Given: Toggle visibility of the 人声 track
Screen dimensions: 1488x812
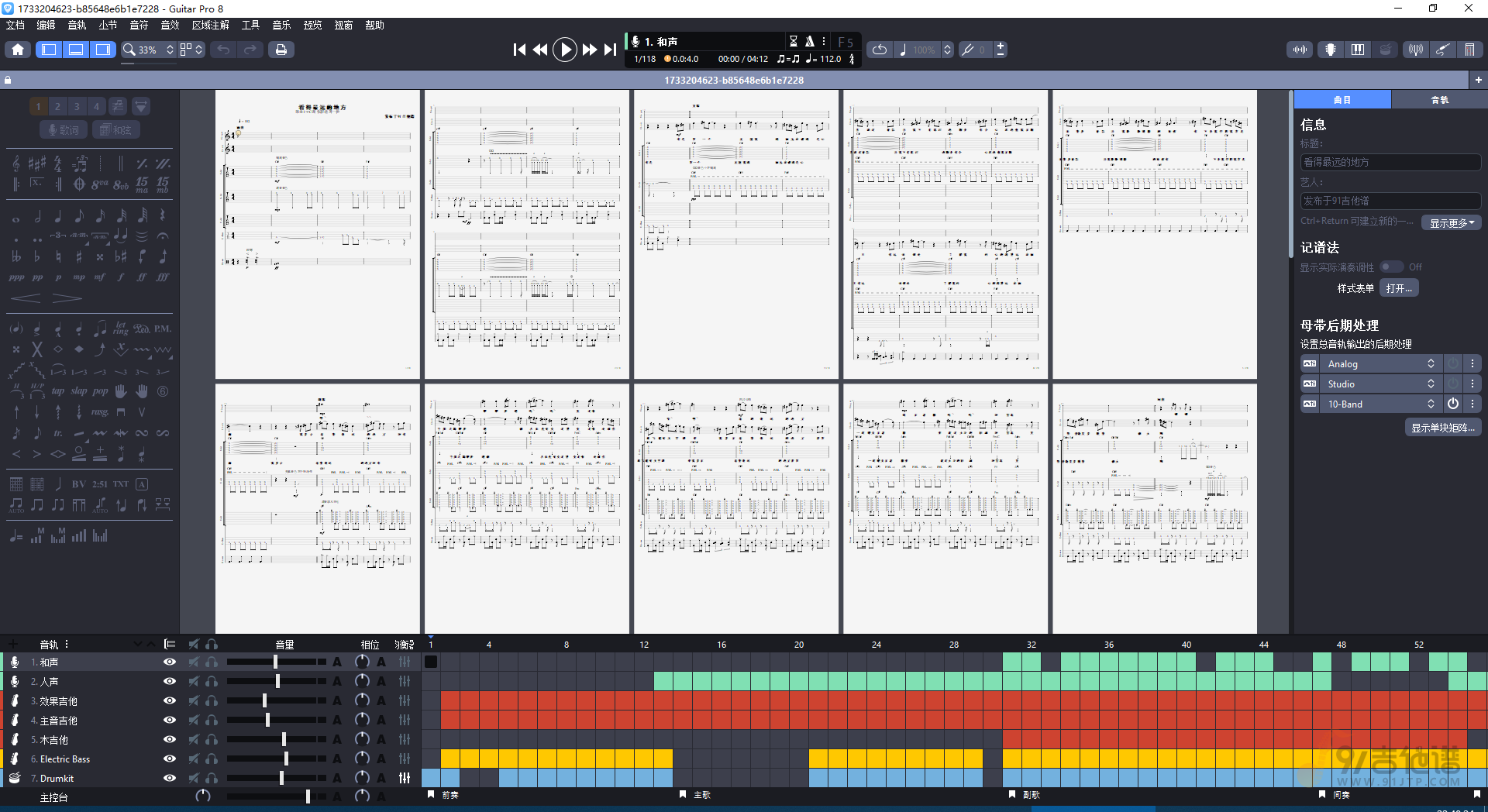Looking at the screenshot, I should tap(169, 681).
